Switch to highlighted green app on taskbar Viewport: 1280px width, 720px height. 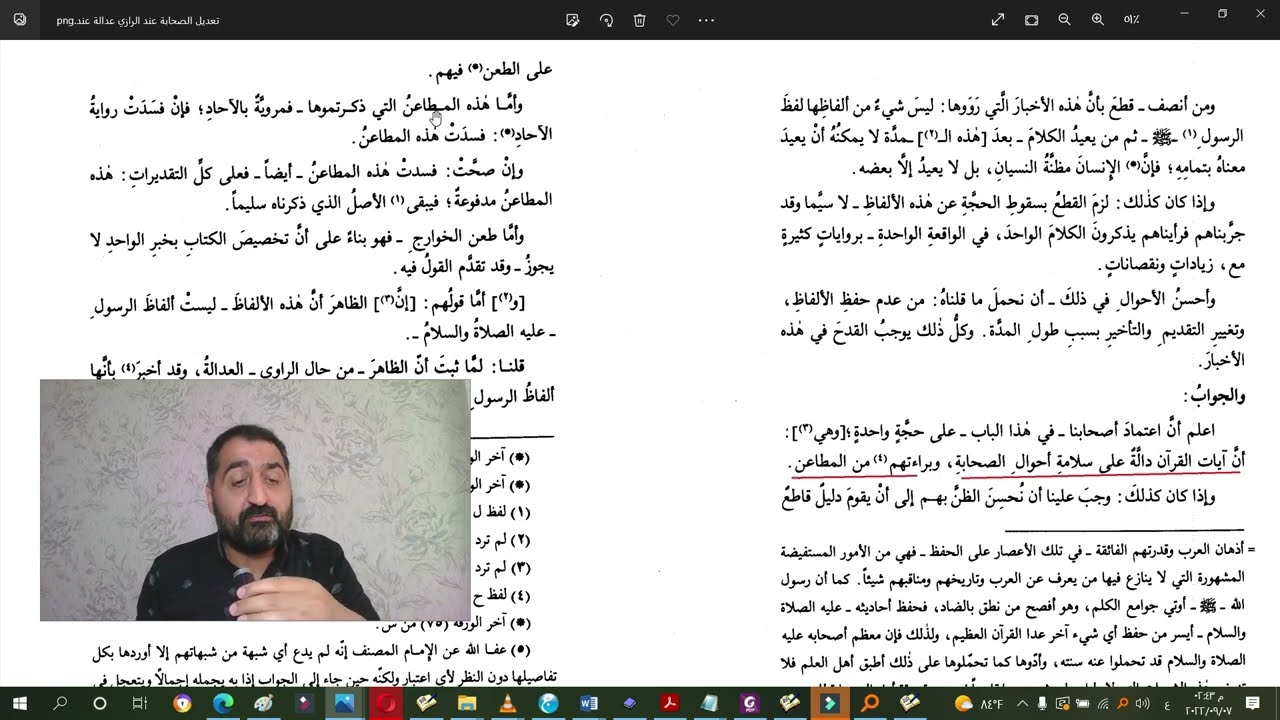pyautogui.click(x=829, y=704)
